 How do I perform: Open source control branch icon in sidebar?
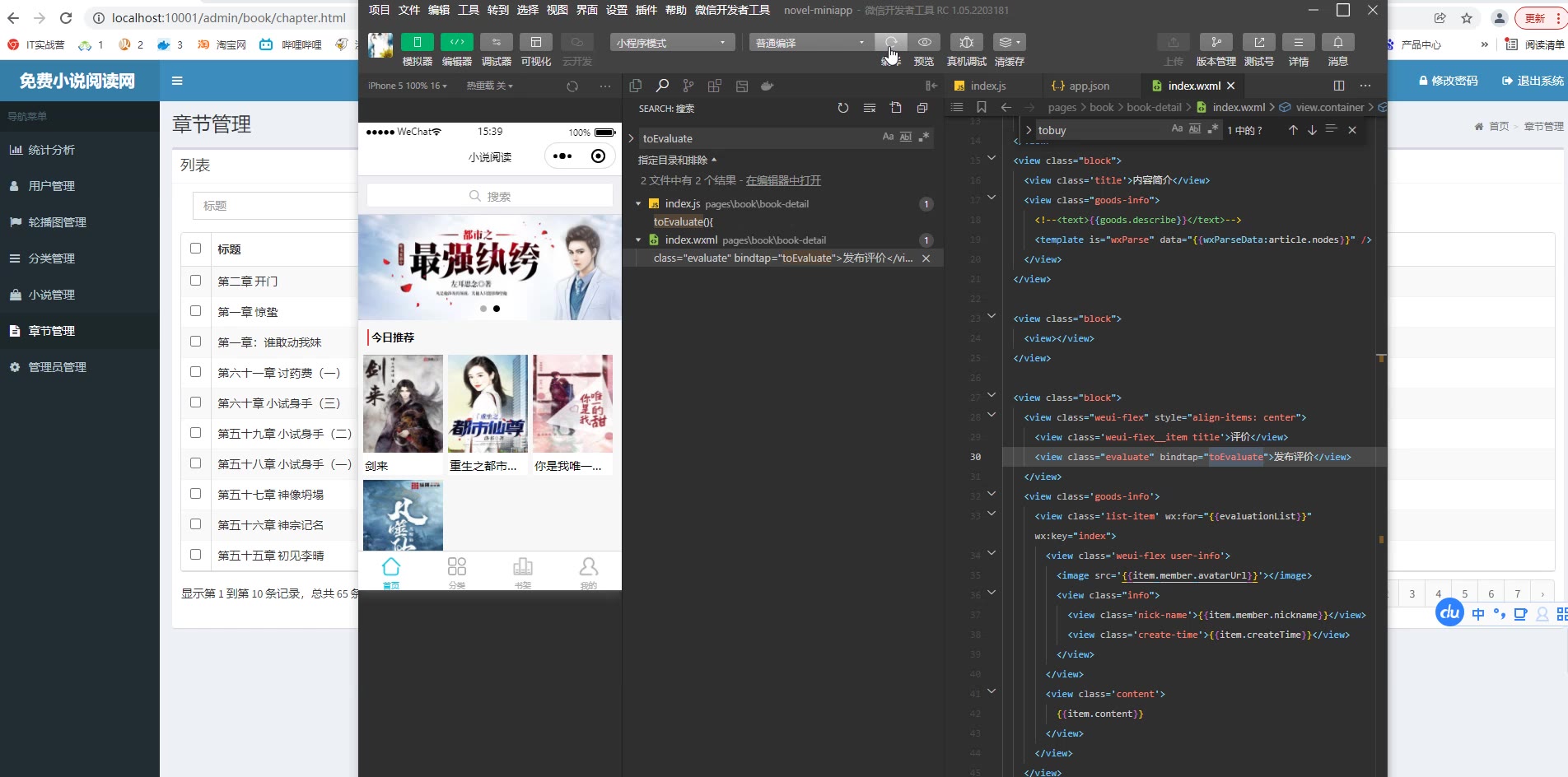[x=688, y=86]
